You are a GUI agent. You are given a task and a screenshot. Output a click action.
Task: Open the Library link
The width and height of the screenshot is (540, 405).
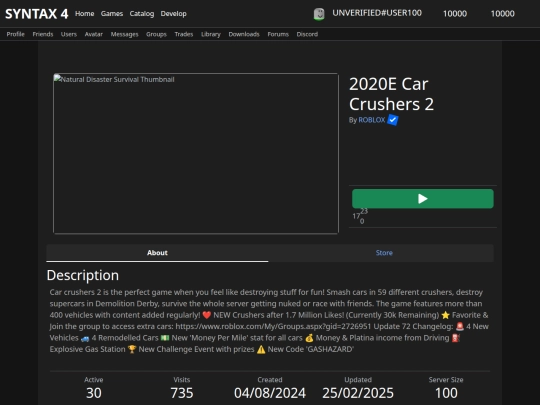tap(210, 34)
